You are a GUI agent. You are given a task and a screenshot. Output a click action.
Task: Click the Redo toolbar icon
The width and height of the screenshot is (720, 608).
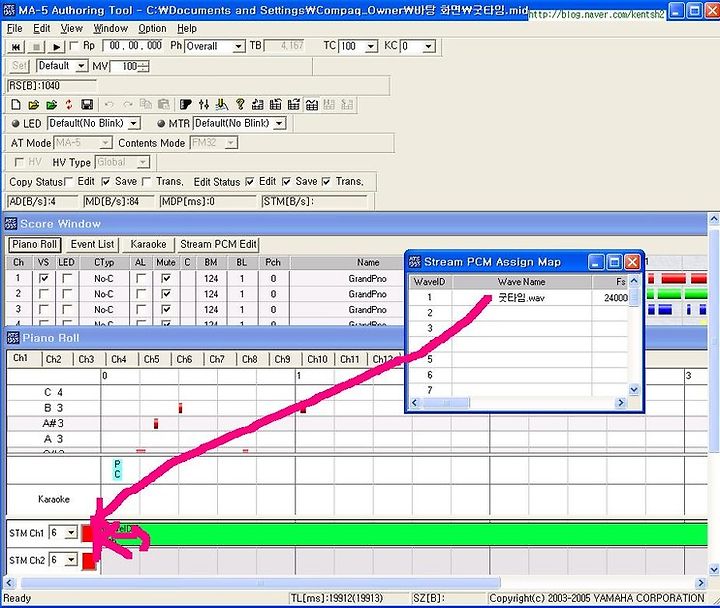click(128, 105)
